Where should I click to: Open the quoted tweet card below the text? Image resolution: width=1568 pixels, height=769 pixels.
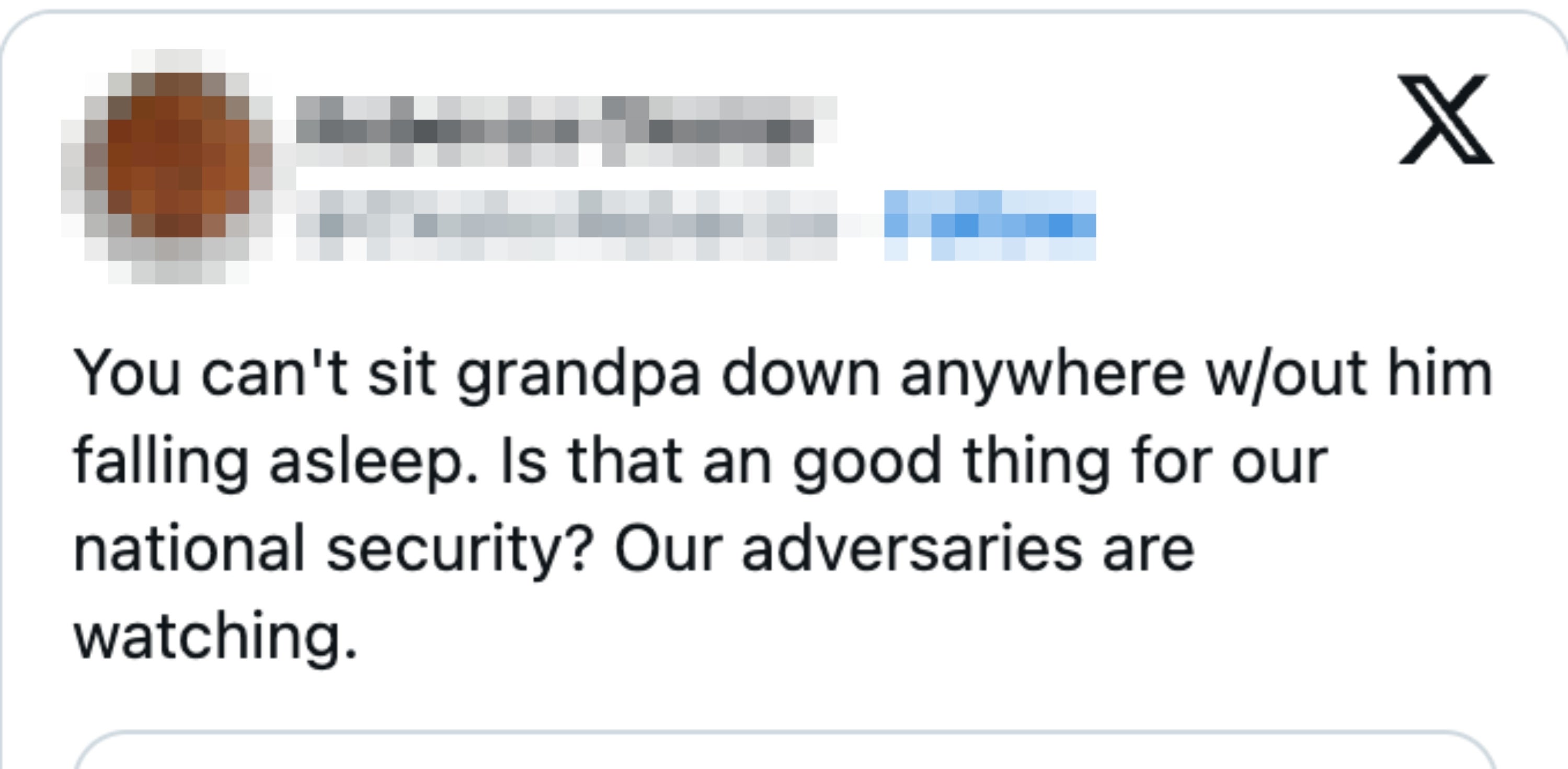click(784, 750)
